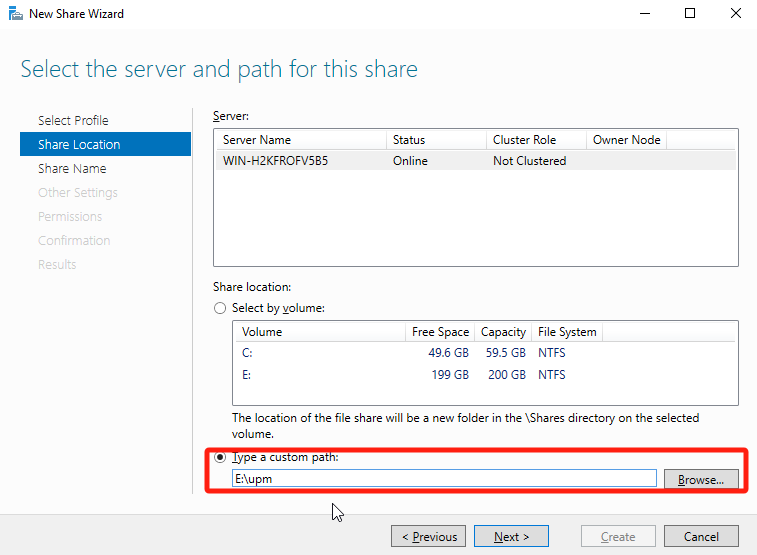Click the custom path text field
The image size is (757, 555).
tap(443, 479)
